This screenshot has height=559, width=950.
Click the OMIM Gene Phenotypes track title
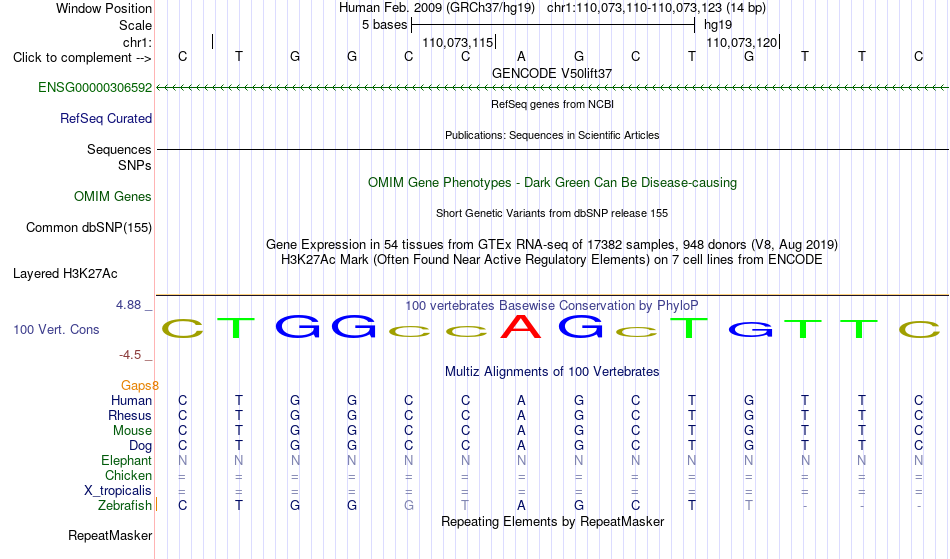[x=553, y=183]
